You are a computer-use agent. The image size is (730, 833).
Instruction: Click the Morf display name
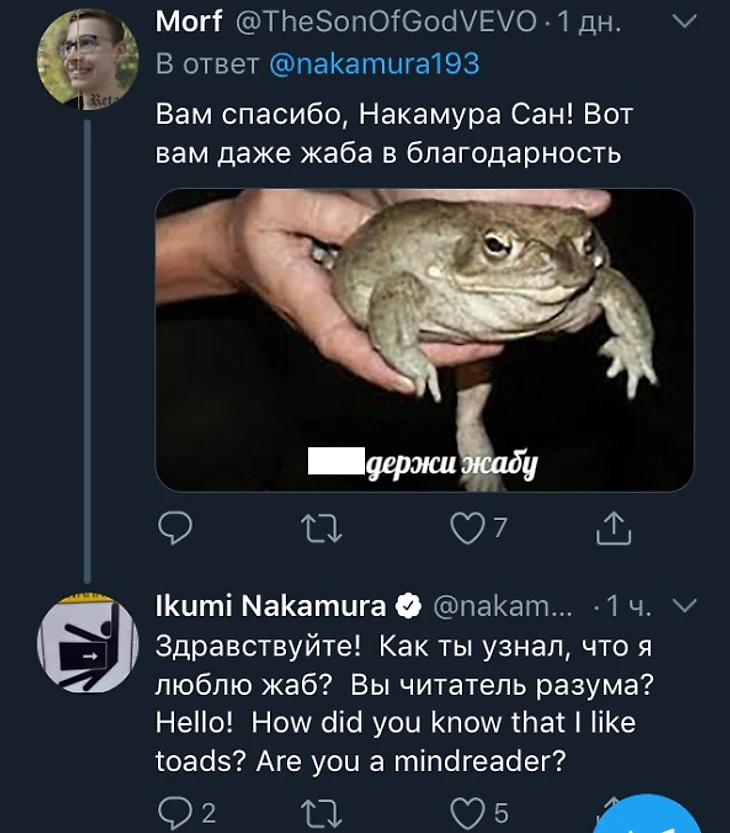(189, 22)
